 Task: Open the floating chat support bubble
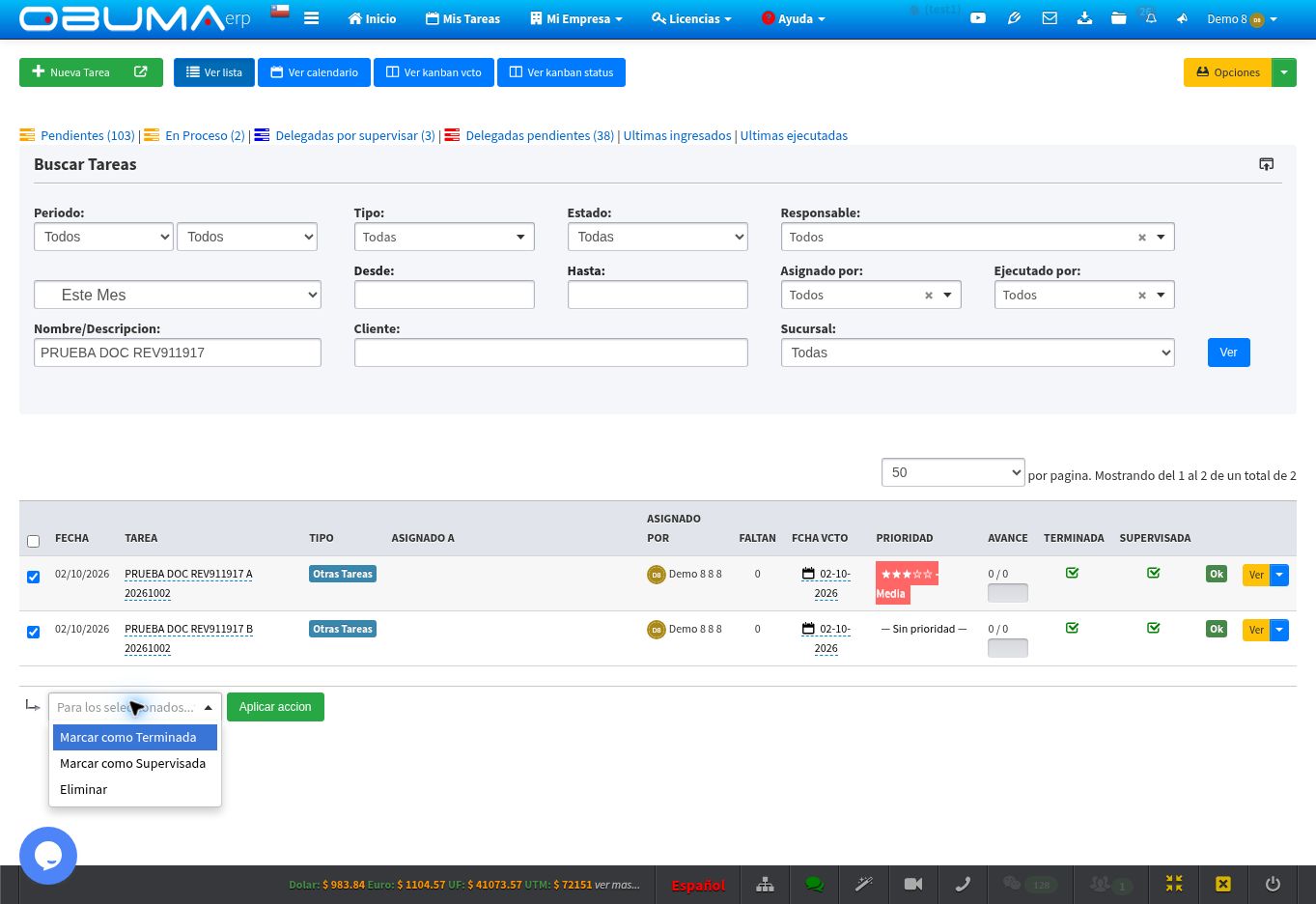(x=48, y=855)
